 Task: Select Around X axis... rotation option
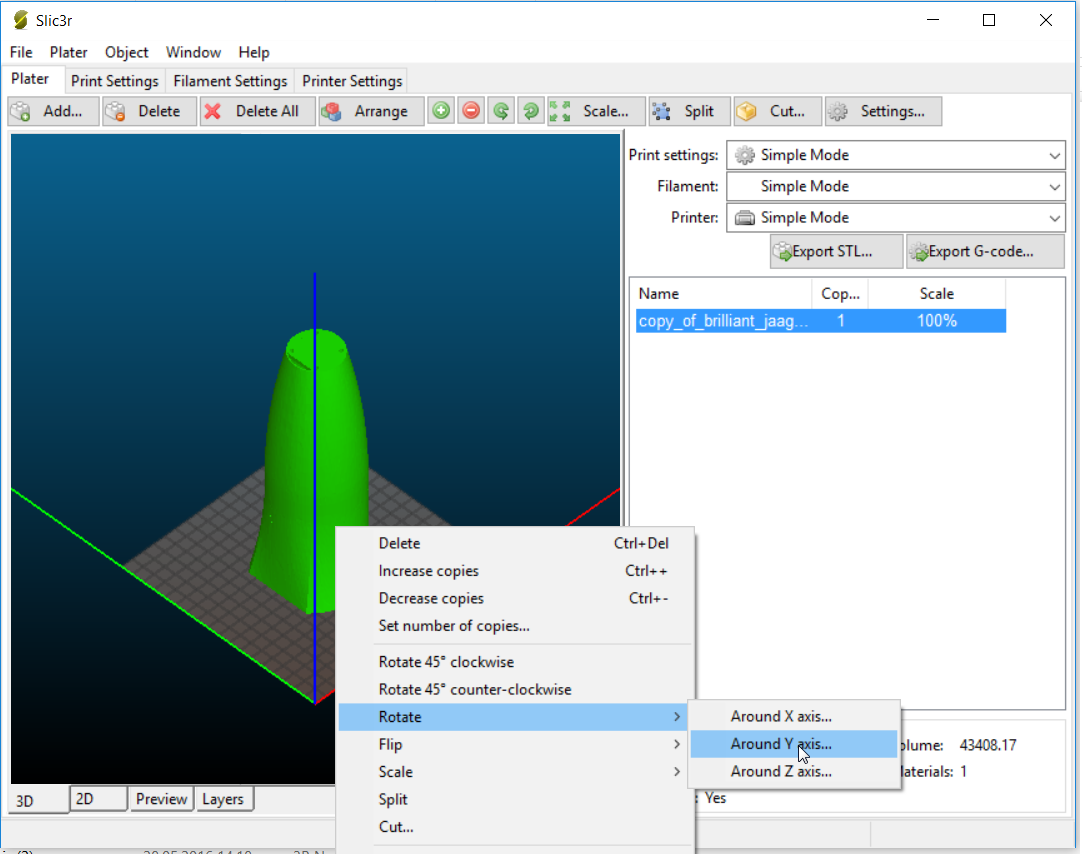click(794, 717)
